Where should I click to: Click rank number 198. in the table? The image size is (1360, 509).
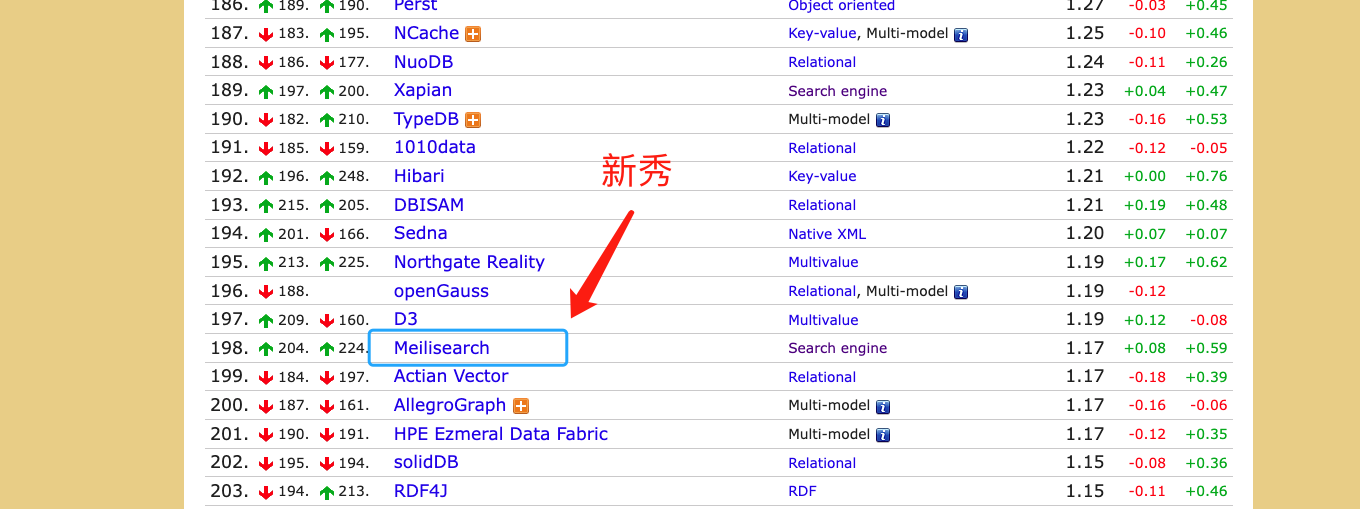tap(229, 348)
